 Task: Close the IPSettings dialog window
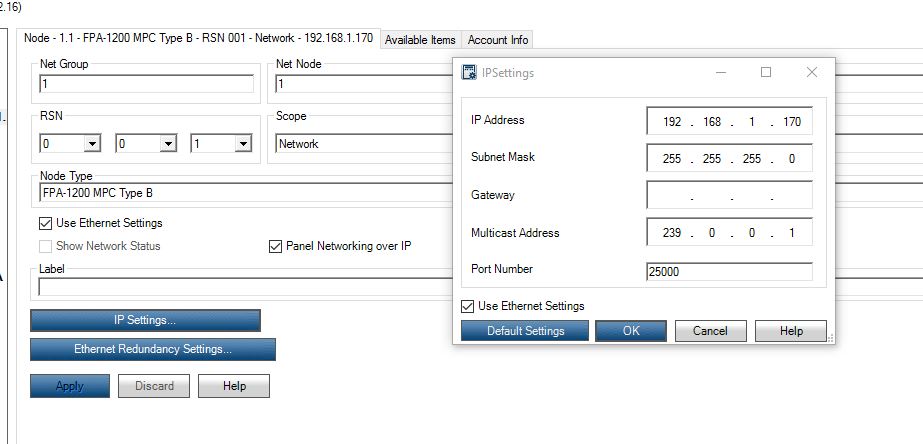(x=812, y=73)
